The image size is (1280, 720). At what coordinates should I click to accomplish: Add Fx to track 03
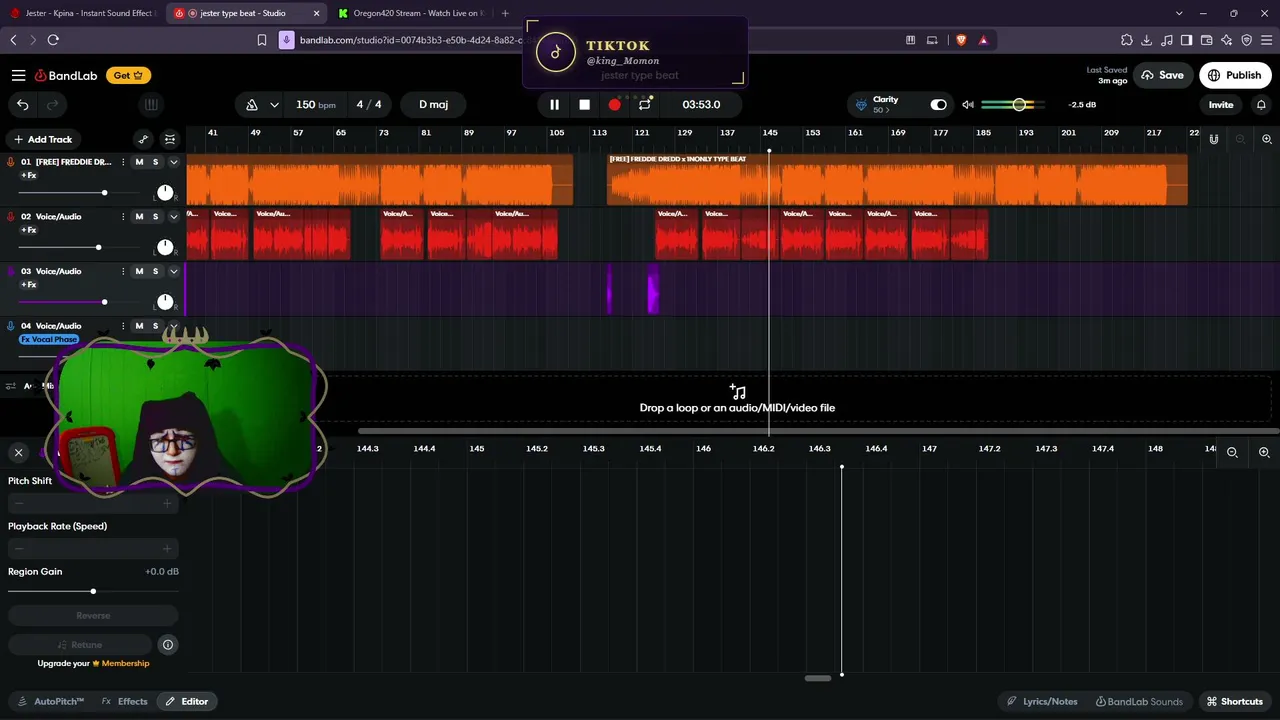(x=29, y=285)
